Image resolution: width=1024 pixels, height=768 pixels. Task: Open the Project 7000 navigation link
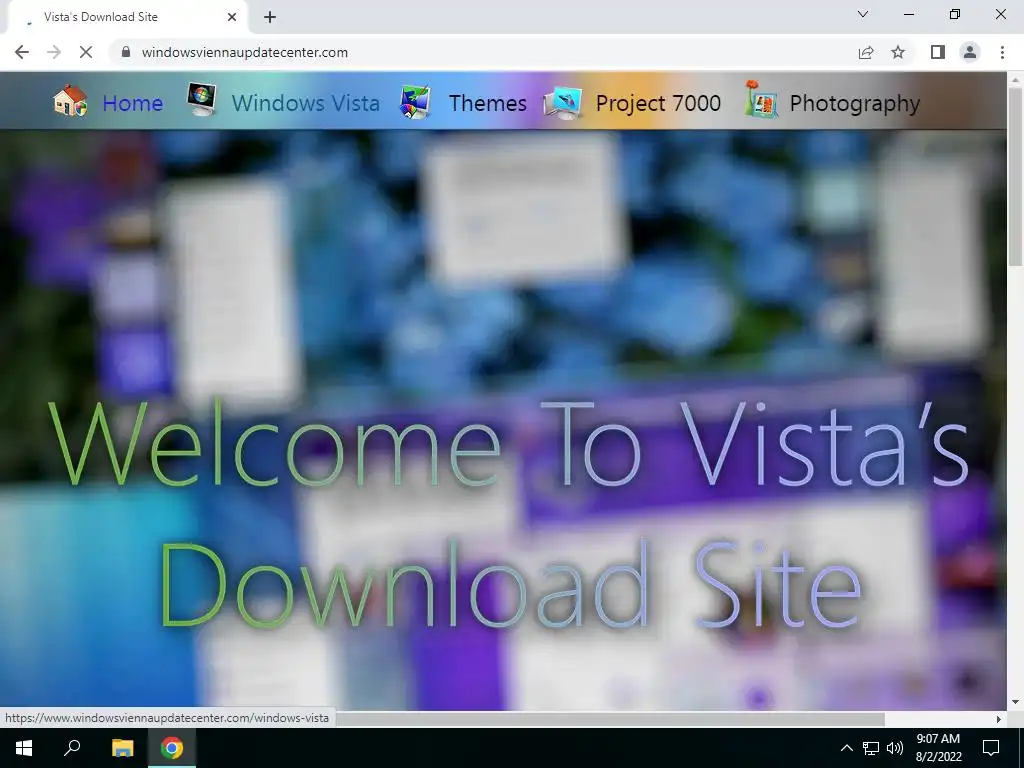point(658,103)
